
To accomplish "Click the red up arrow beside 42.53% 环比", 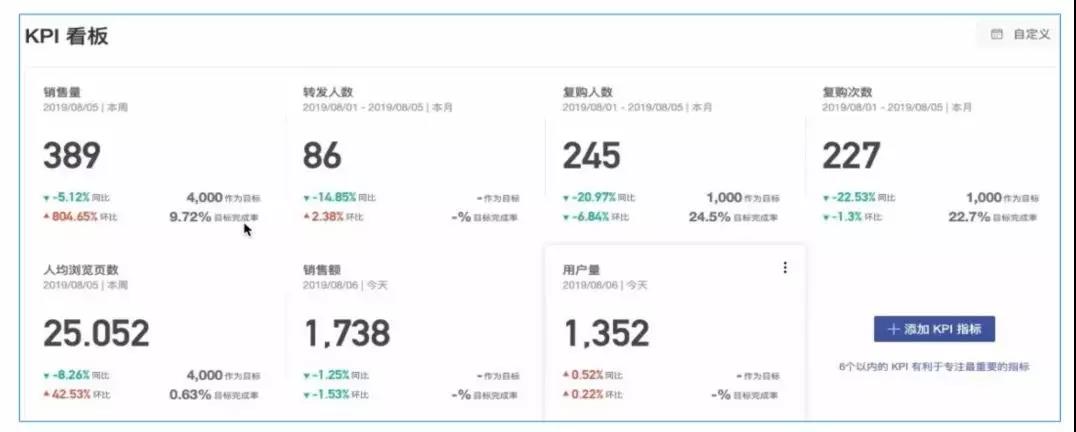I will pos(46,394).
